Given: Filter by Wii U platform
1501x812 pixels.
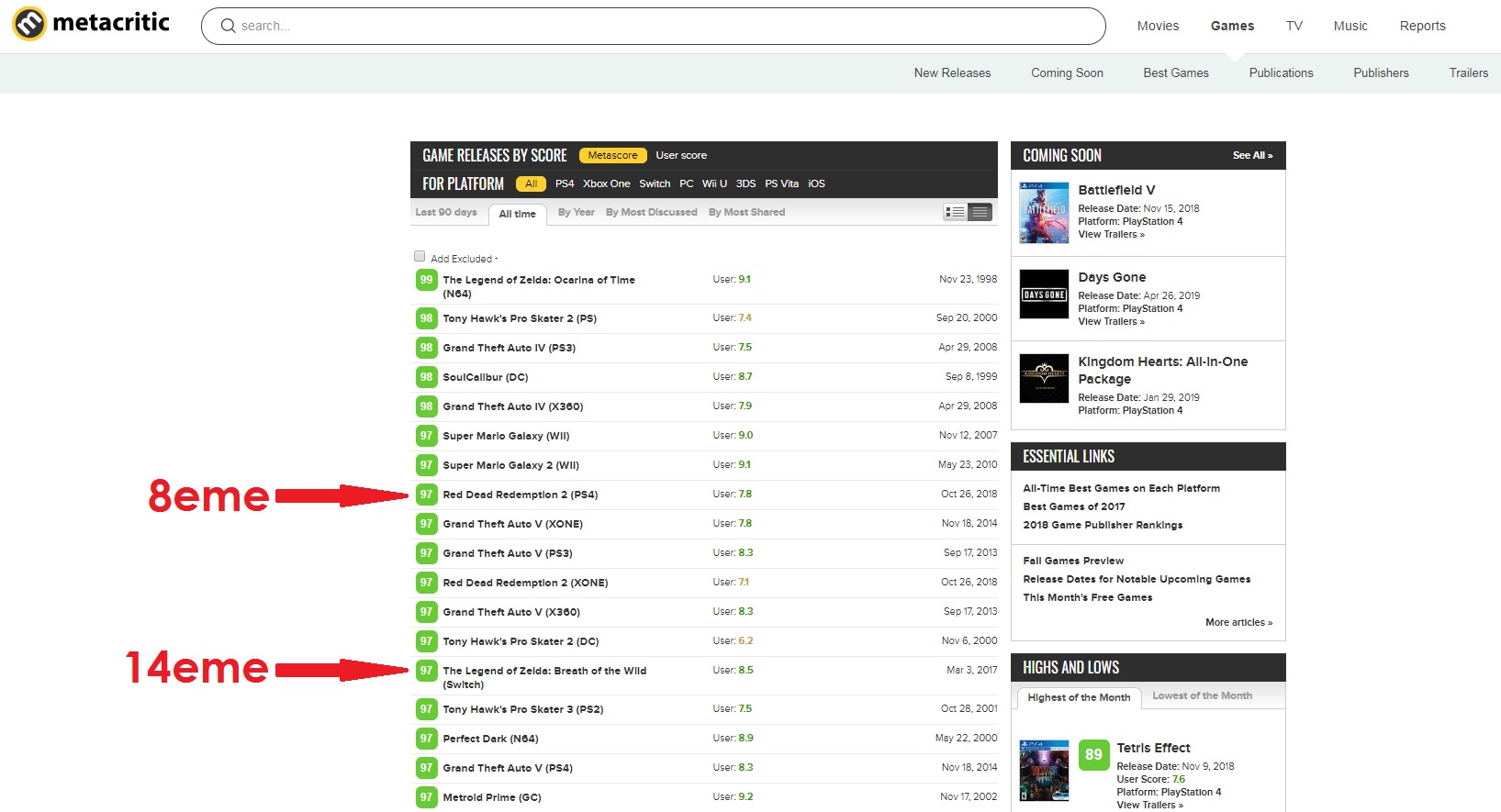Looking at the screenshot, I should coord(714,184).
